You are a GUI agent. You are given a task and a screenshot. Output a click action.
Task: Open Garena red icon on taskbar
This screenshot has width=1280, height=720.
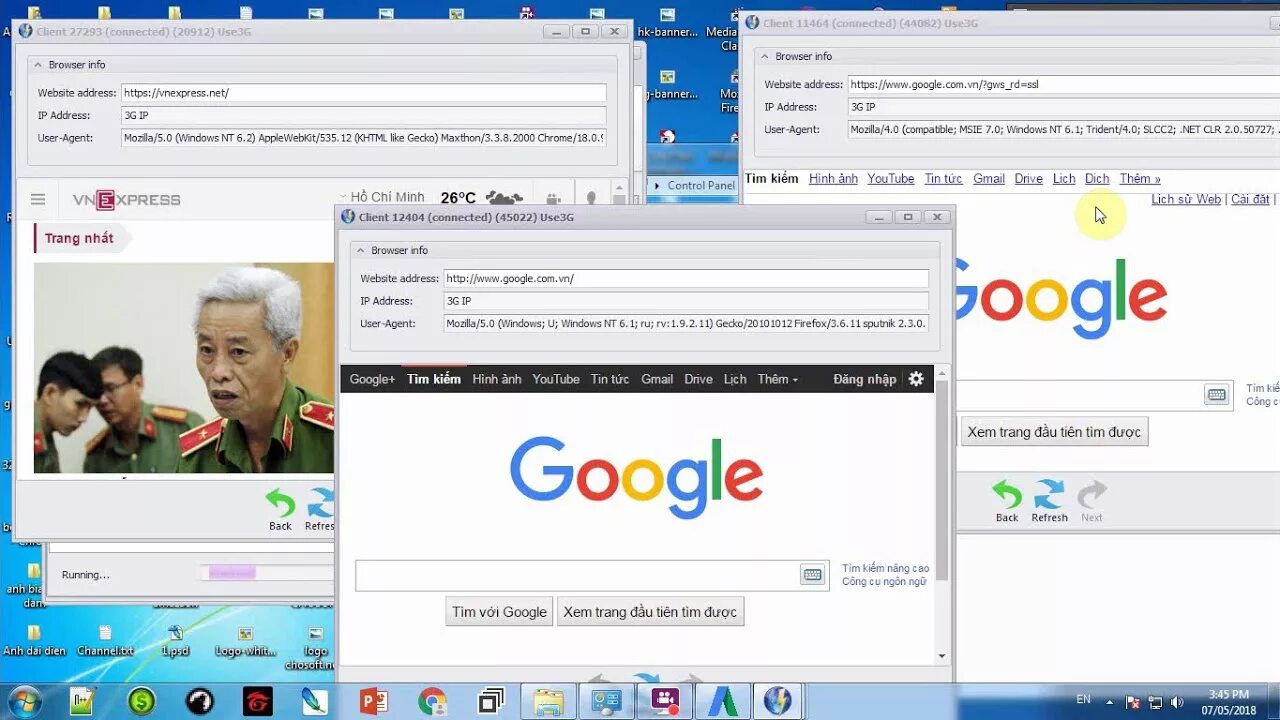[x=258, y=701]
